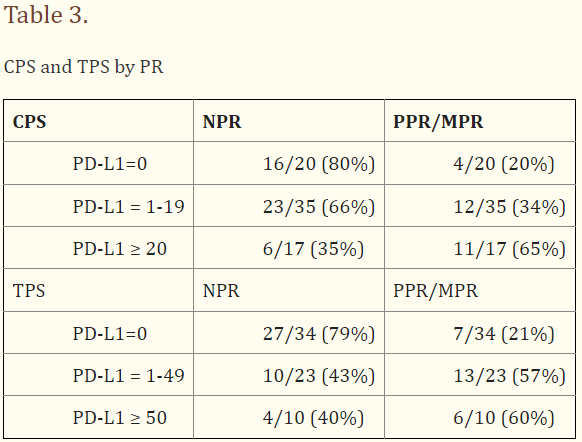Click the Table 3. heading
The image size is (582, 442).
pos(46,15)
